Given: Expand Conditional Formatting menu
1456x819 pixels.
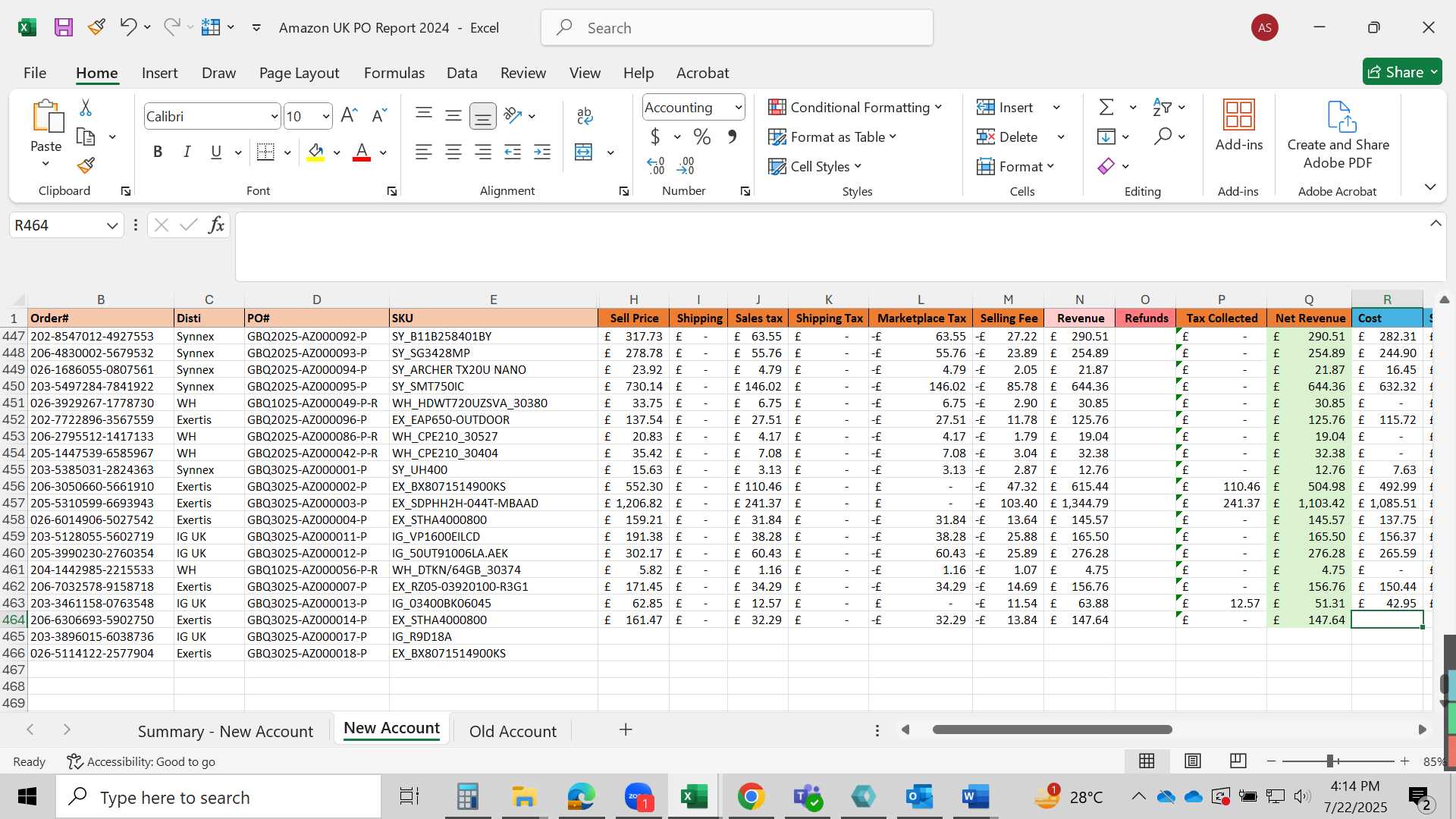Looking at the screenshot, I should [855, 107].
